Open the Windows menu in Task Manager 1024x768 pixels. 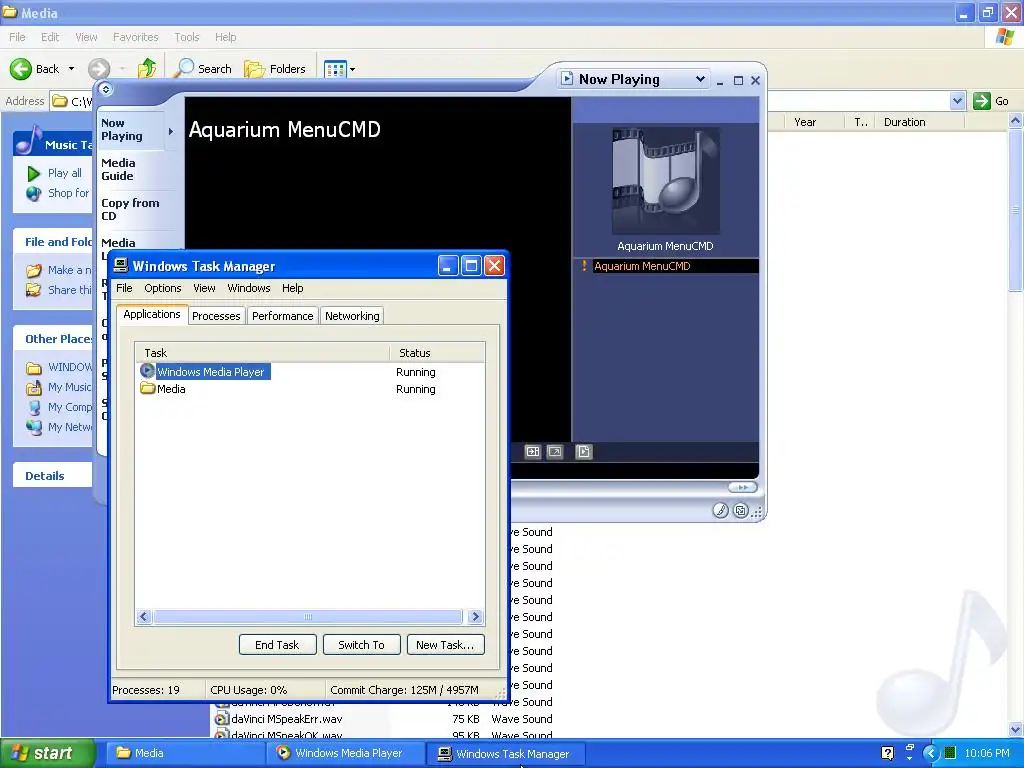[249, 288]
